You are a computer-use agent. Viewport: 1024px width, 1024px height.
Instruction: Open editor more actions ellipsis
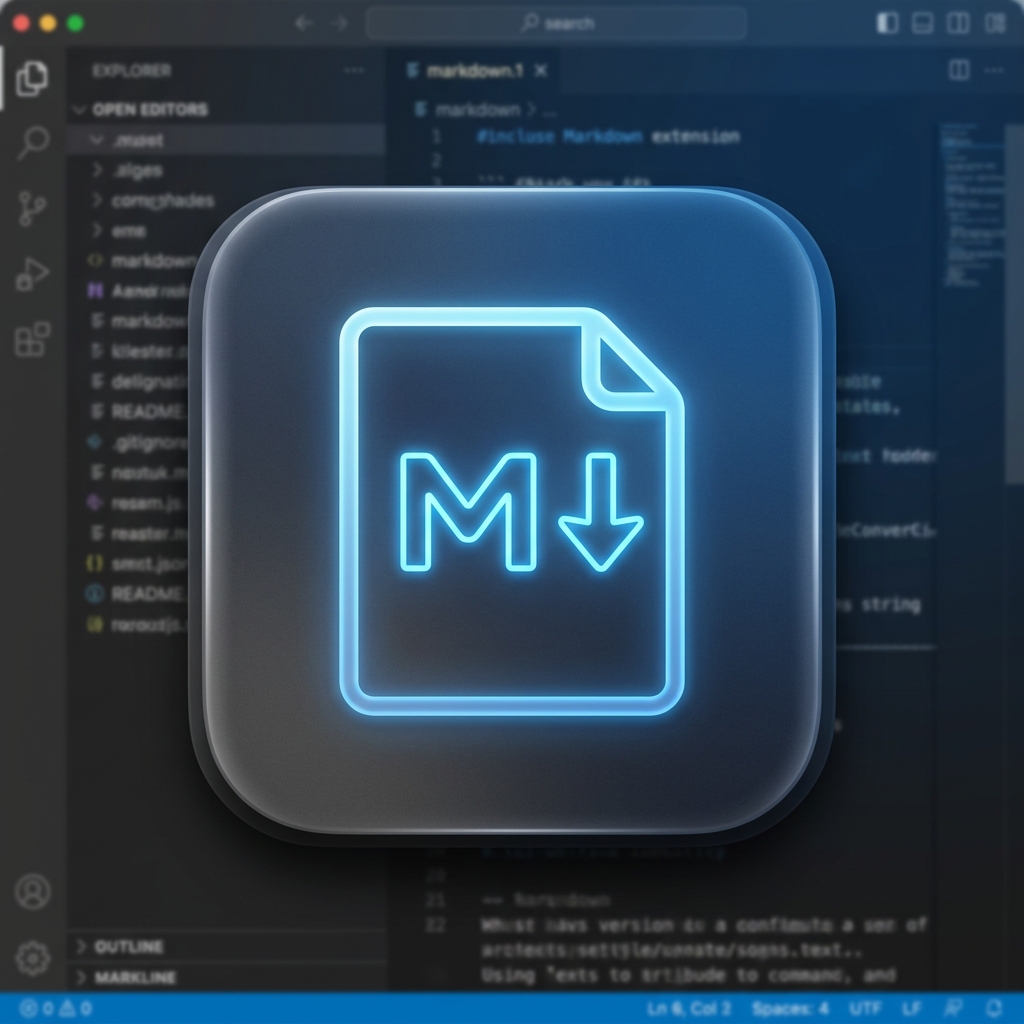coord(994,70)
